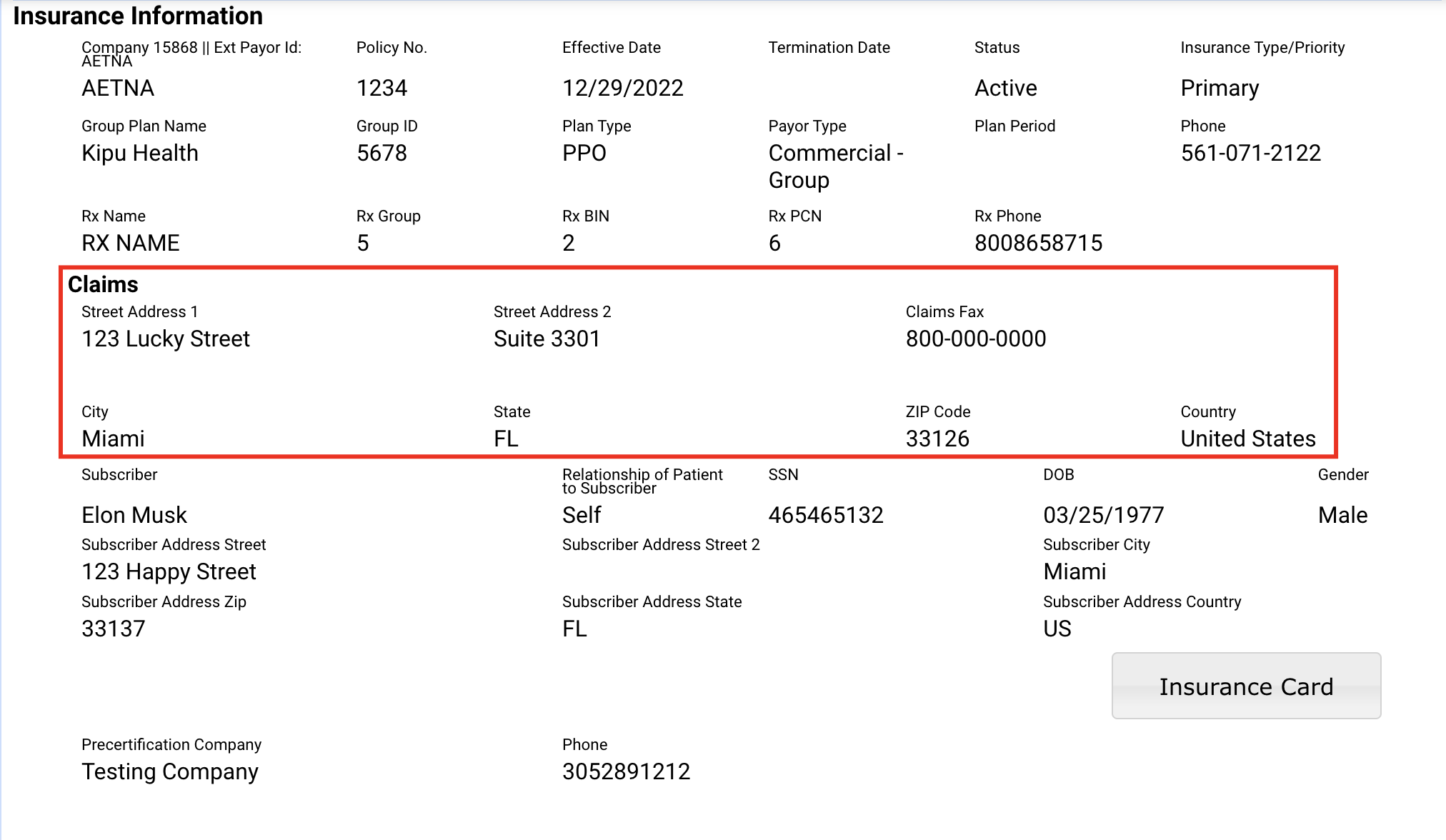Click the Commercial - Group payor type
Image resolution: width=1446 pixels, height=840 pixels.
click(x=835, y=166)
